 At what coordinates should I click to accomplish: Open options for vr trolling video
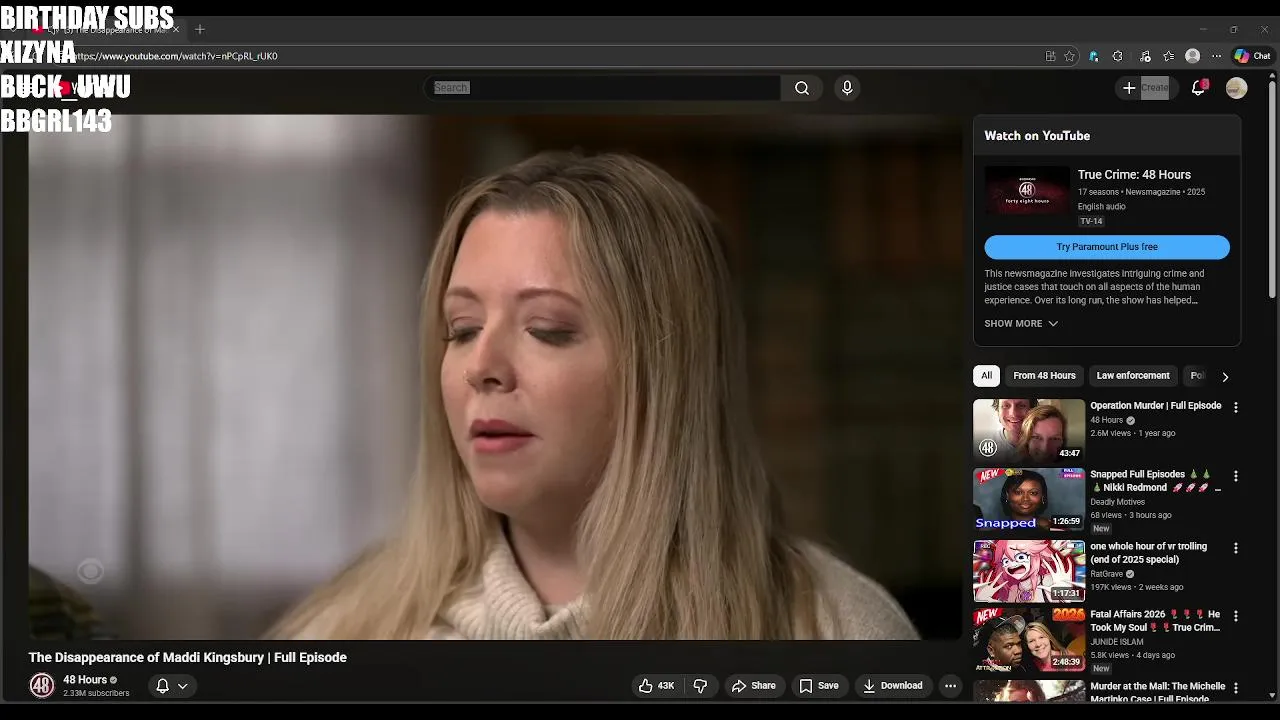tap(1236, 549)
